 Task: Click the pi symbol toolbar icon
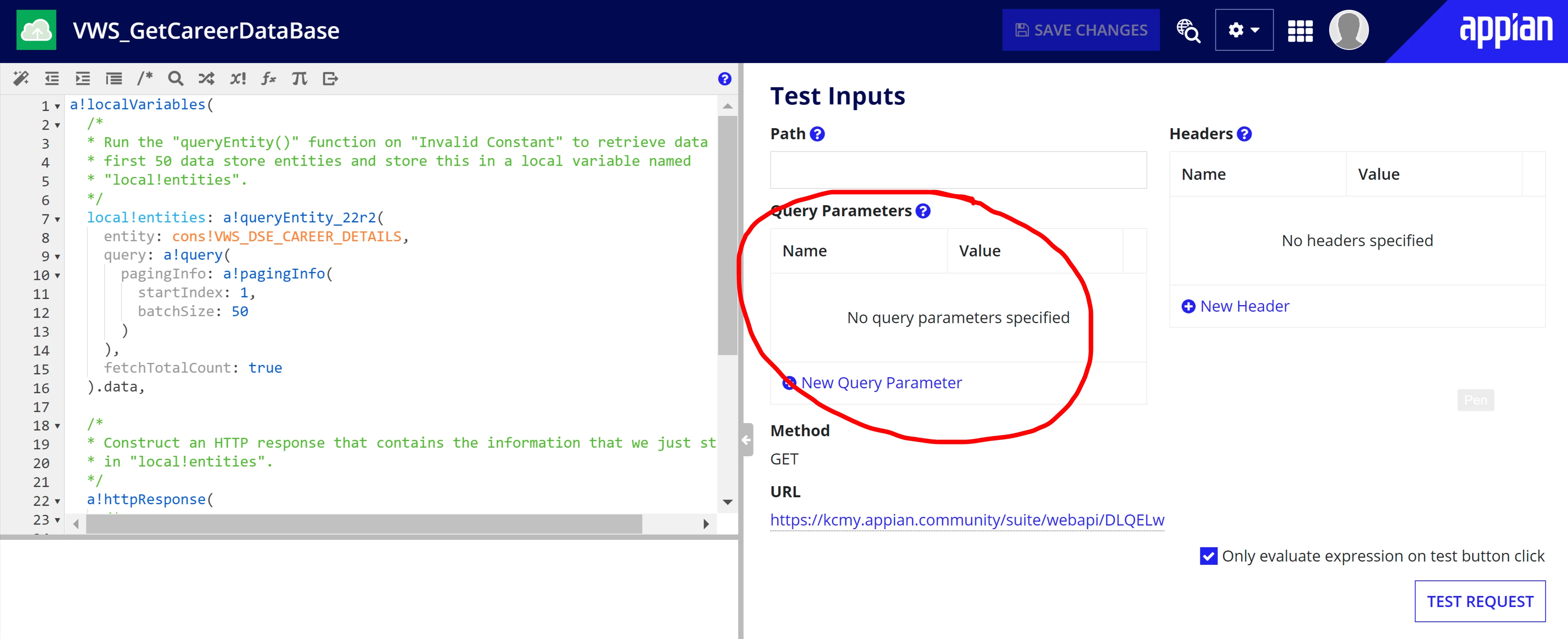tap(300, 79)
